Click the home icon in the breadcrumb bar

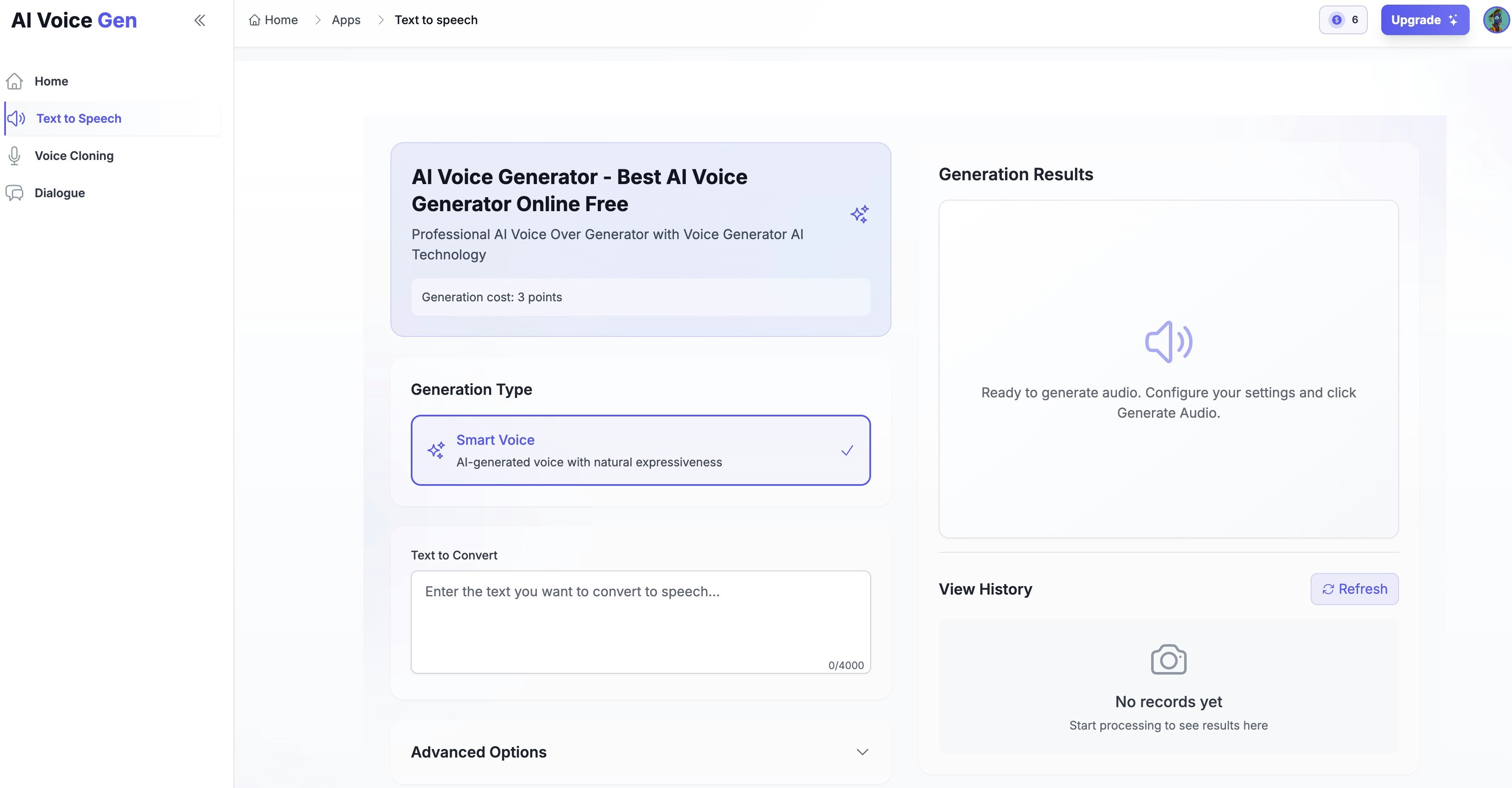tap(254, 19)
